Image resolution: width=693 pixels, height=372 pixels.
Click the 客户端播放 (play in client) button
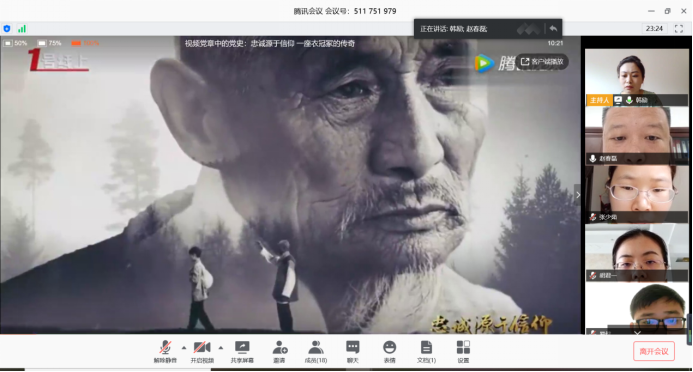[x=542, y=61]
